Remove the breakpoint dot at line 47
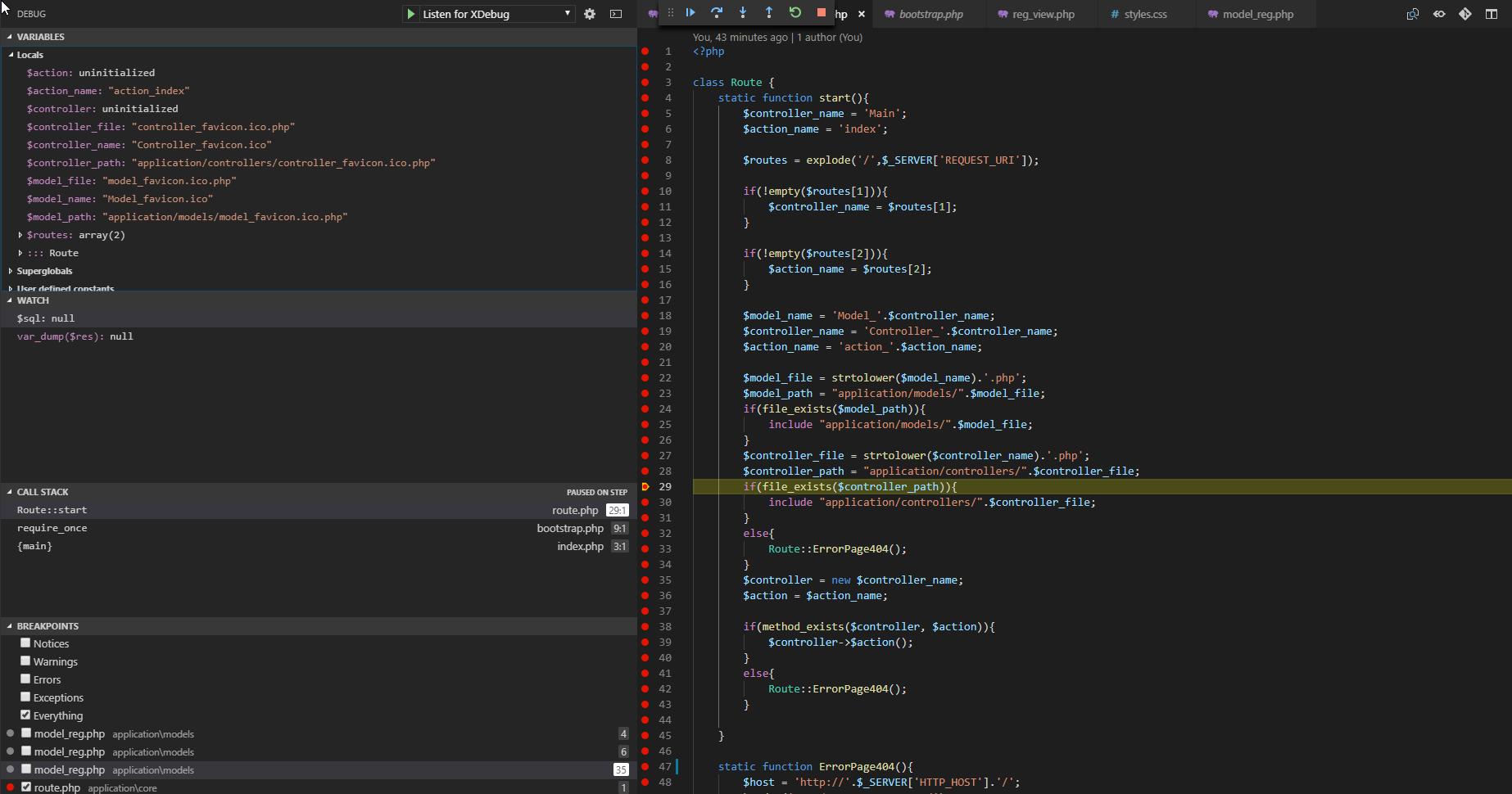Screen dimensions: 1512x794 (x=645, y=766)
